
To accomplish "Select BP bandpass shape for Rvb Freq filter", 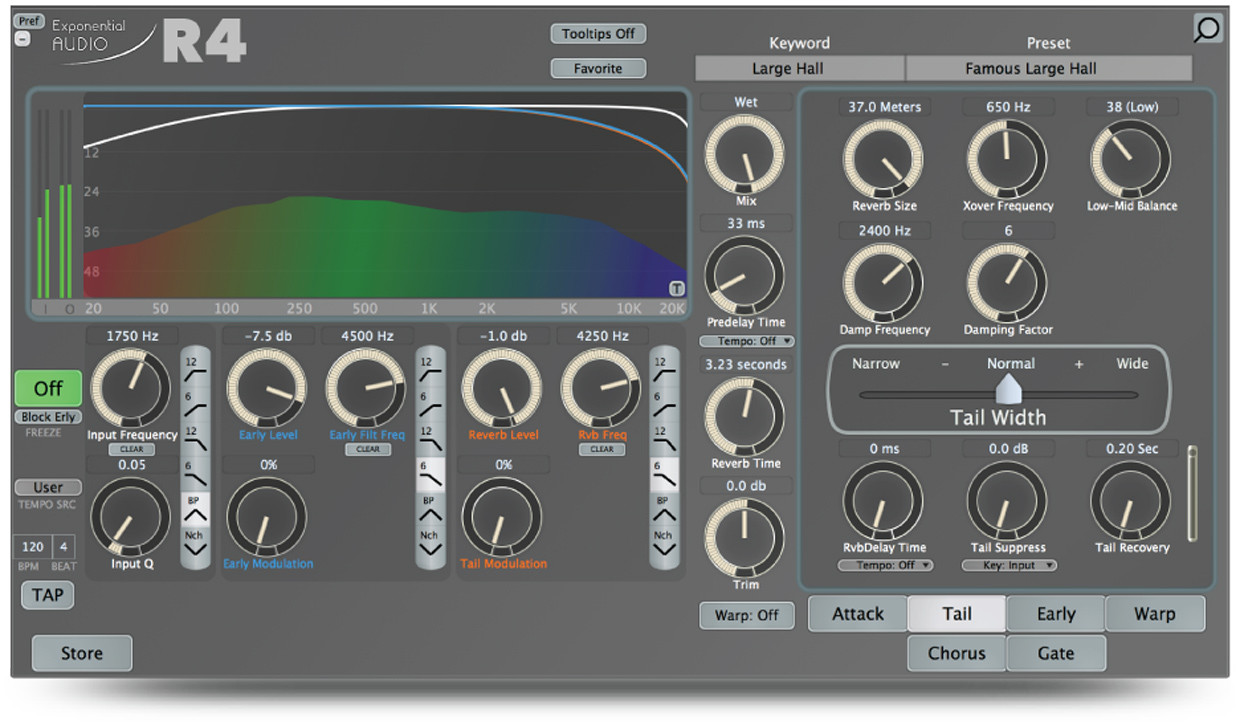I will click(x=664, y=509).
